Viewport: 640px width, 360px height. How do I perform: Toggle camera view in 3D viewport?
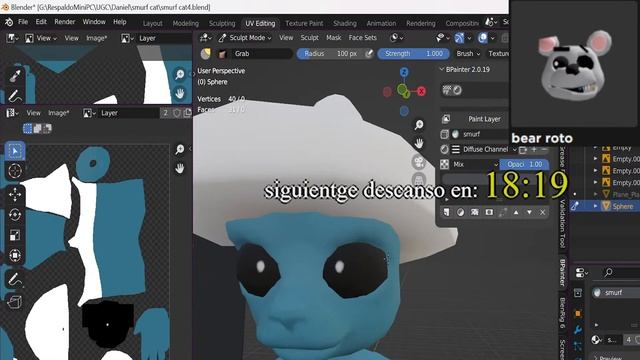[419, 162]
